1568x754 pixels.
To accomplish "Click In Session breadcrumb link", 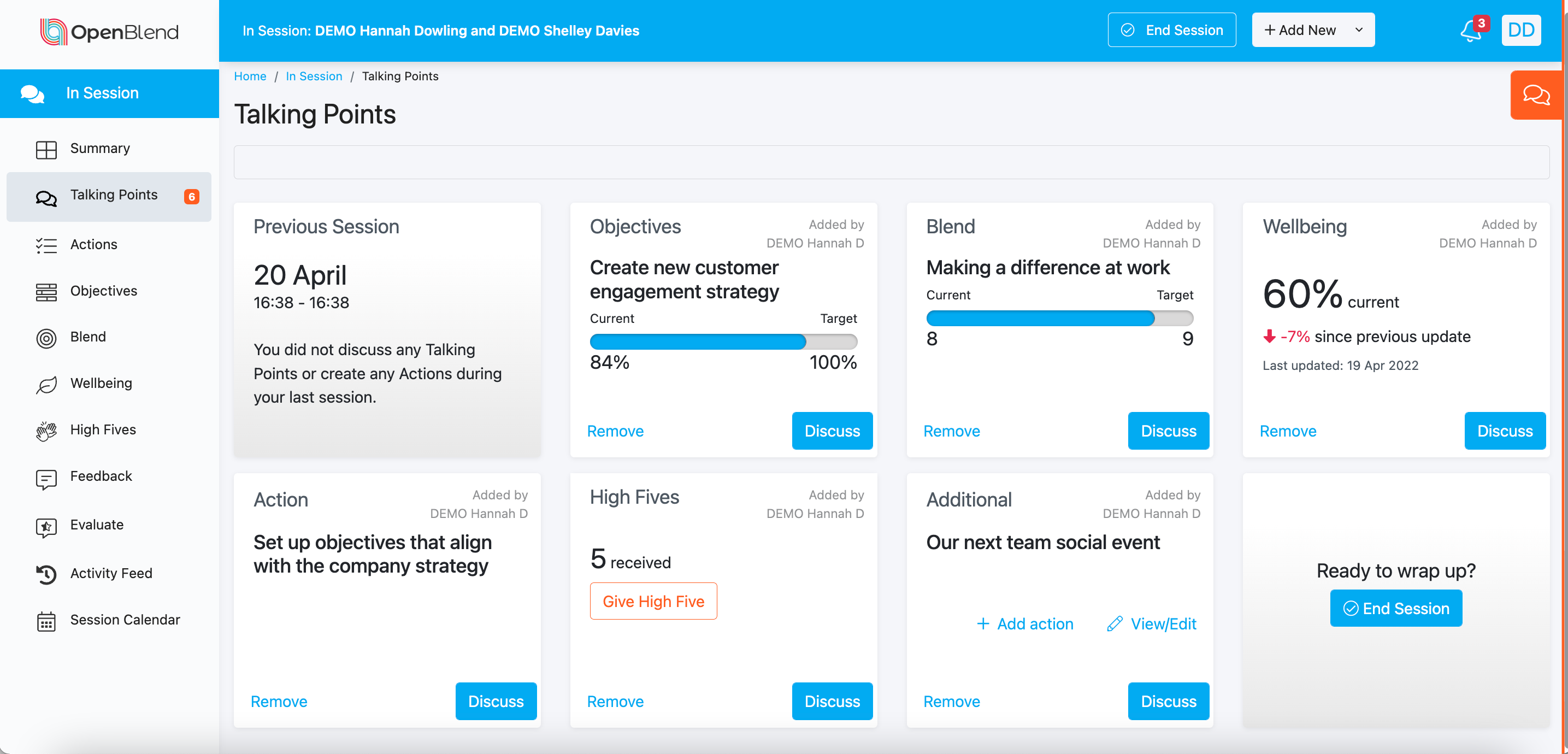I will tap(314, 76).
